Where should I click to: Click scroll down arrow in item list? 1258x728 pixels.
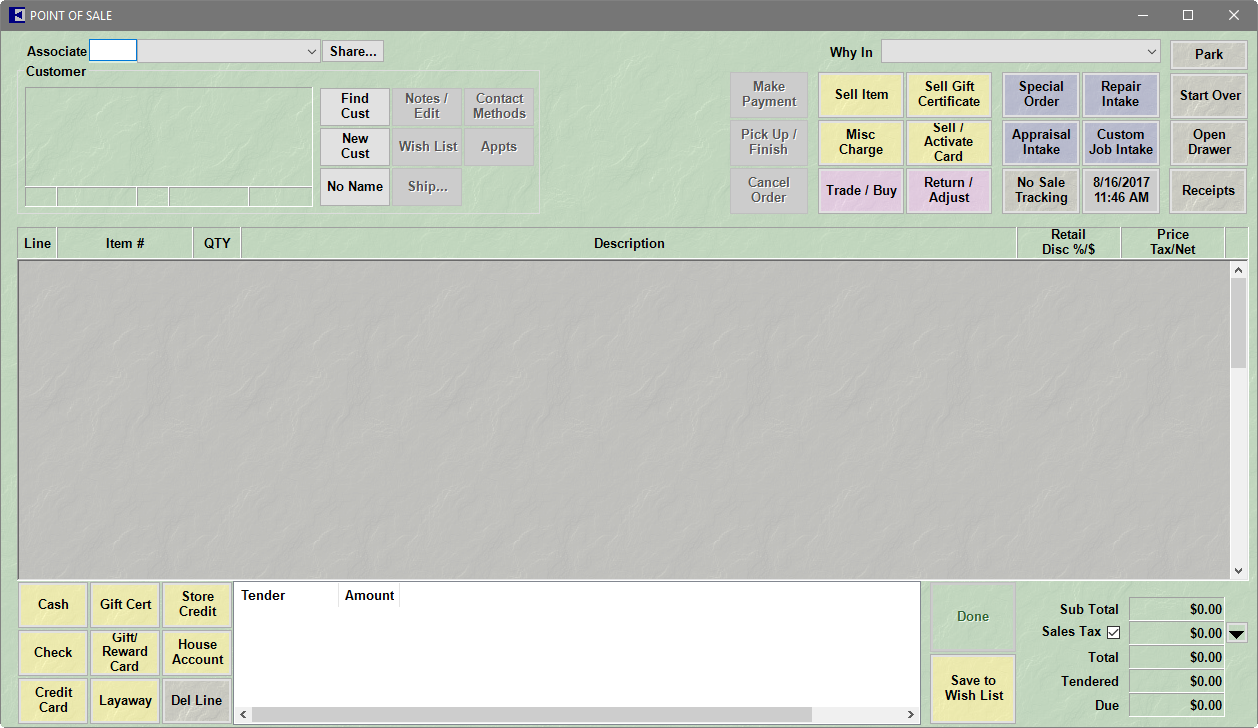click(1239, 570)
